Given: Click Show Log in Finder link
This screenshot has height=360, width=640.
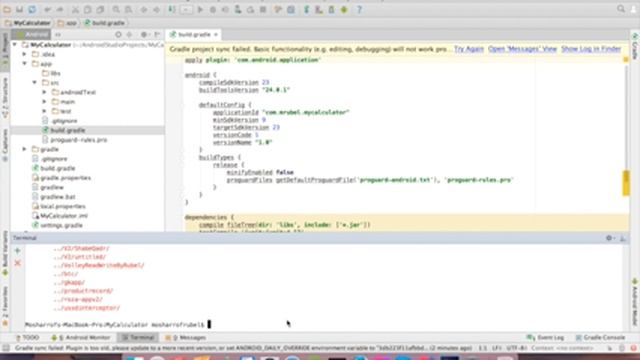Looking at the screenshot, I should [x=591, y=49].
